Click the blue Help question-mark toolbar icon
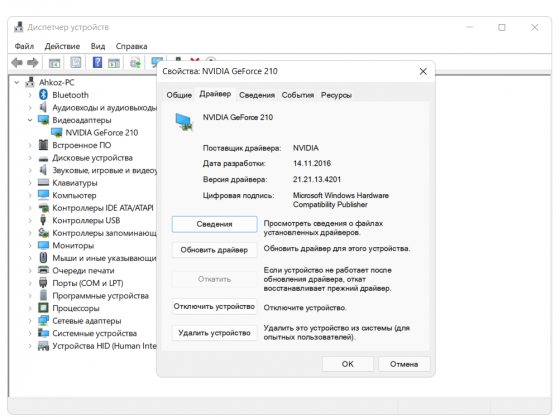The image size is (560, 417). (97, 62)
